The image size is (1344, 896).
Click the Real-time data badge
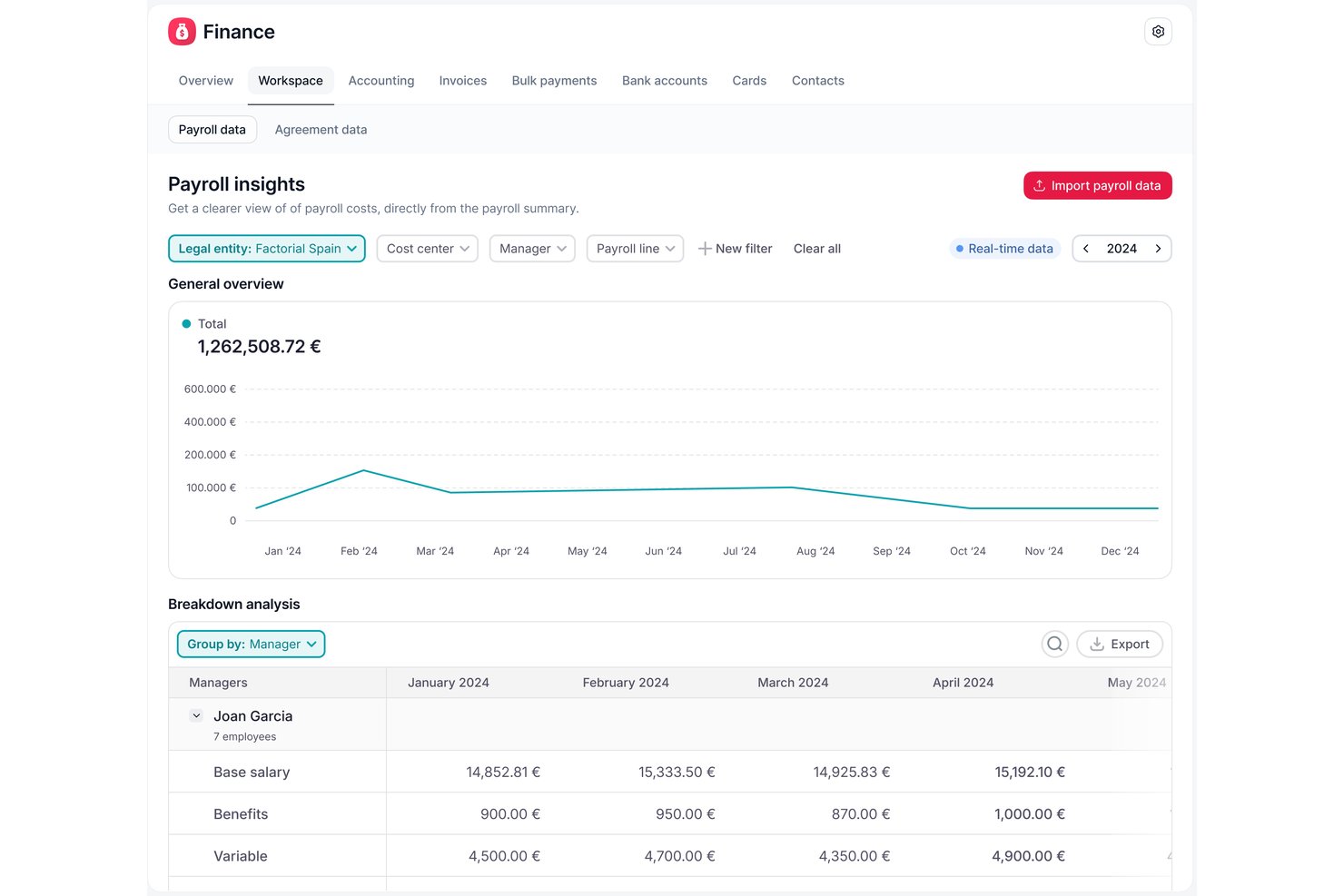1004,249
